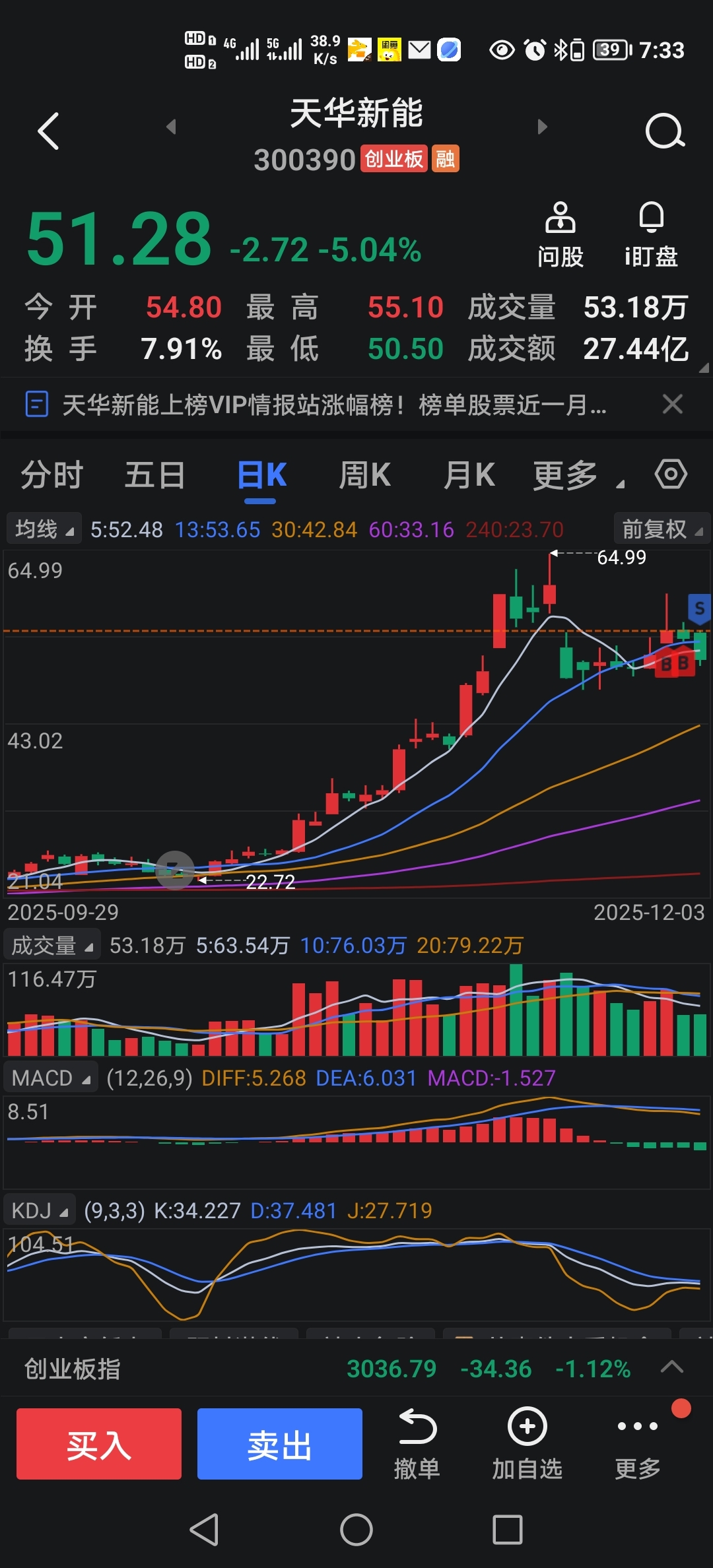Tap the current price 51.28
Screen dimensions: 713x1568
point(119,238)
